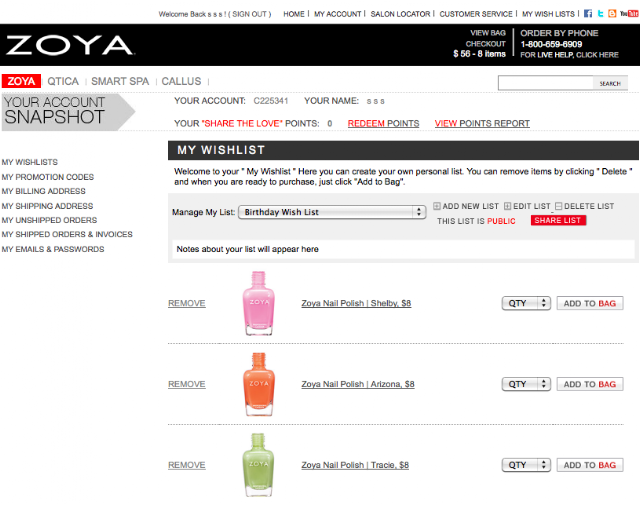Open Zoya Nail Polish | Shelby, $8 link
Screen dimensions: 640x505
[x=356, y=303]
